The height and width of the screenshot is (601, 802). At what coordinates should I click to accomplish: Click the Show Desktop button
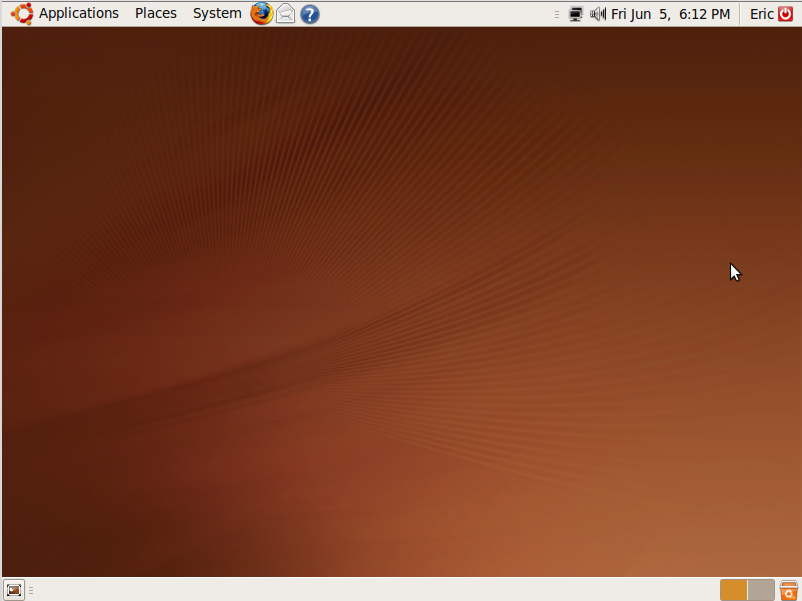pos(14,590)
